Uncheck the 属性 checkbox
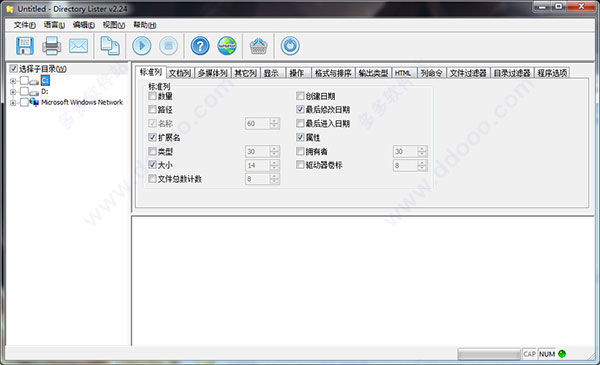Screen dimensions: 600x365 pyautogui.click(x=300, y=137)
